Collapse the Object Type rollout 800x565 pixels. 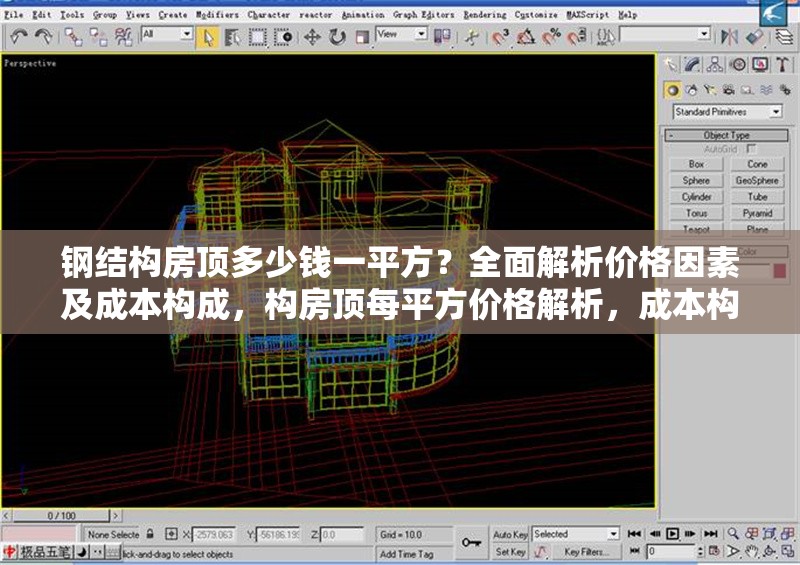pyautogui.click(x=726, y=135)
